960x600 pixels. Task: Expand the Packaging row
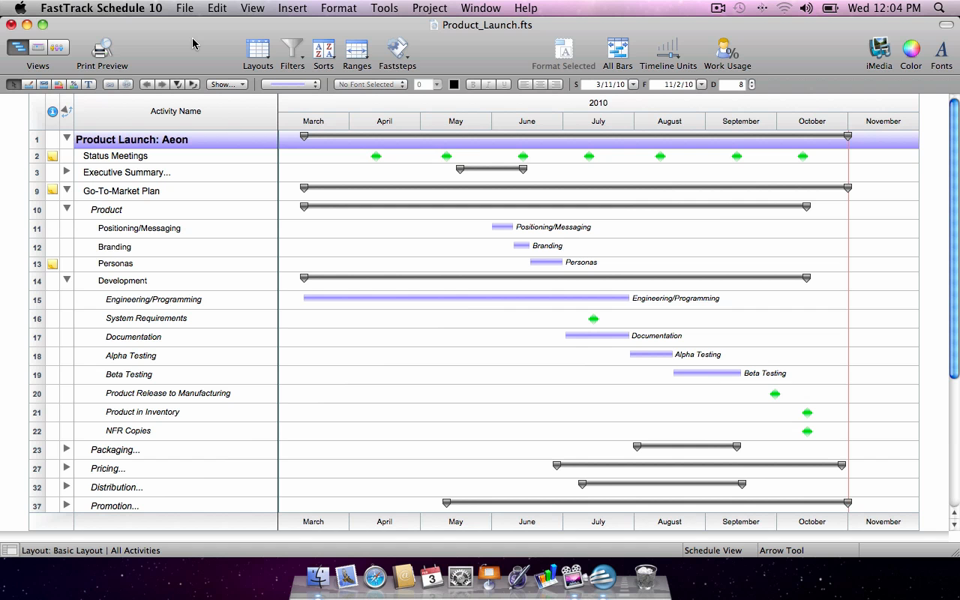click(x=67, y=448)
